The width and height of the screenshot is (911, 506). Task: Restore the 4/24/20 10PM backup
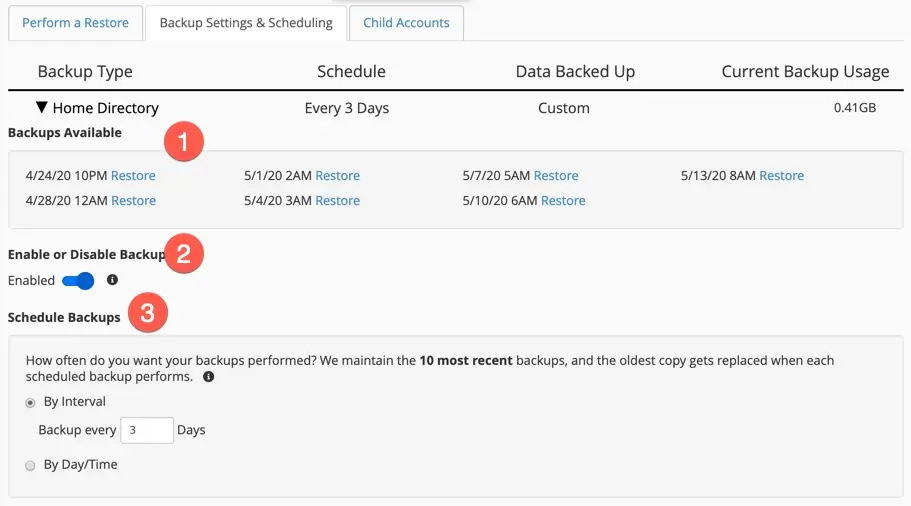click(133, 176)
